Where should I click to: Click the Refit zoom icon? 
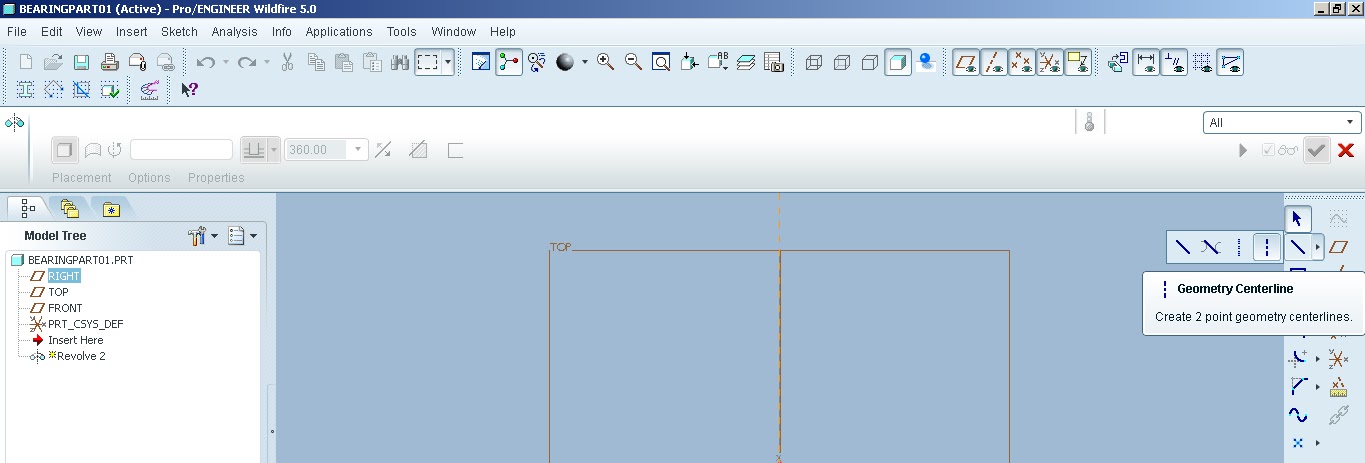[661, 62]
